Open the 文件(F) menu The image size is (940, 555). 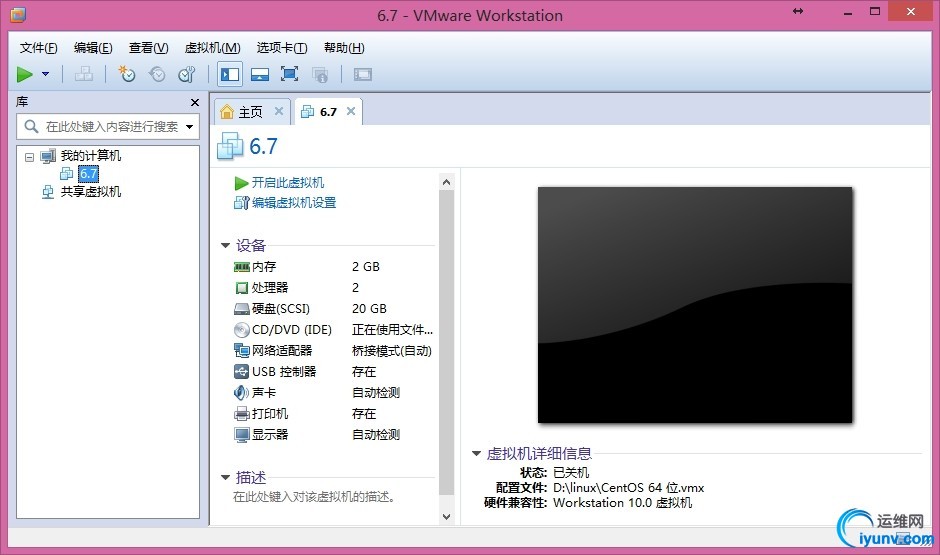38,48
